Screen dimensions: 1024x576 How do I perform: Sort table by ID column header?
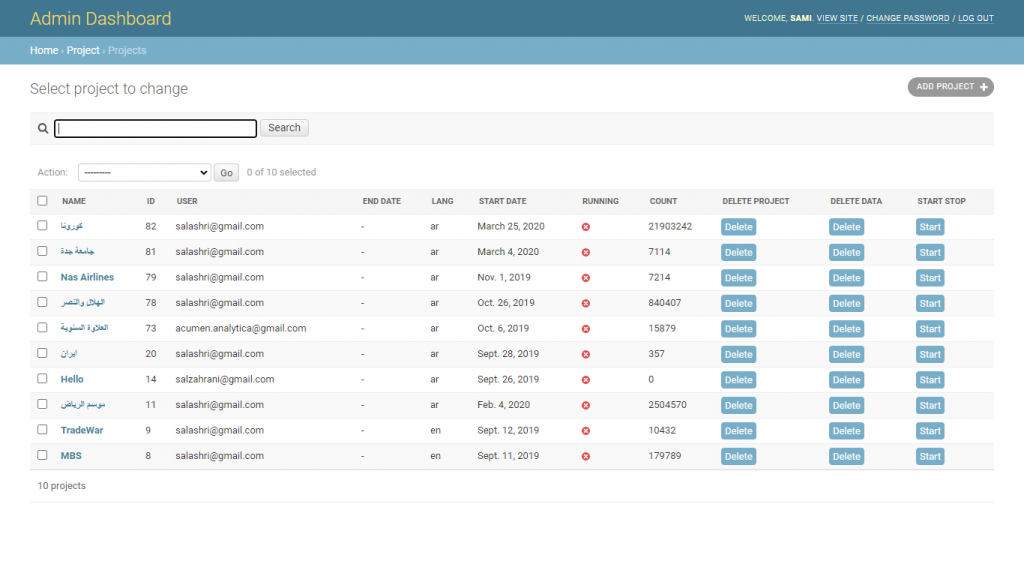pyautogui.click(x=151, y=201)
